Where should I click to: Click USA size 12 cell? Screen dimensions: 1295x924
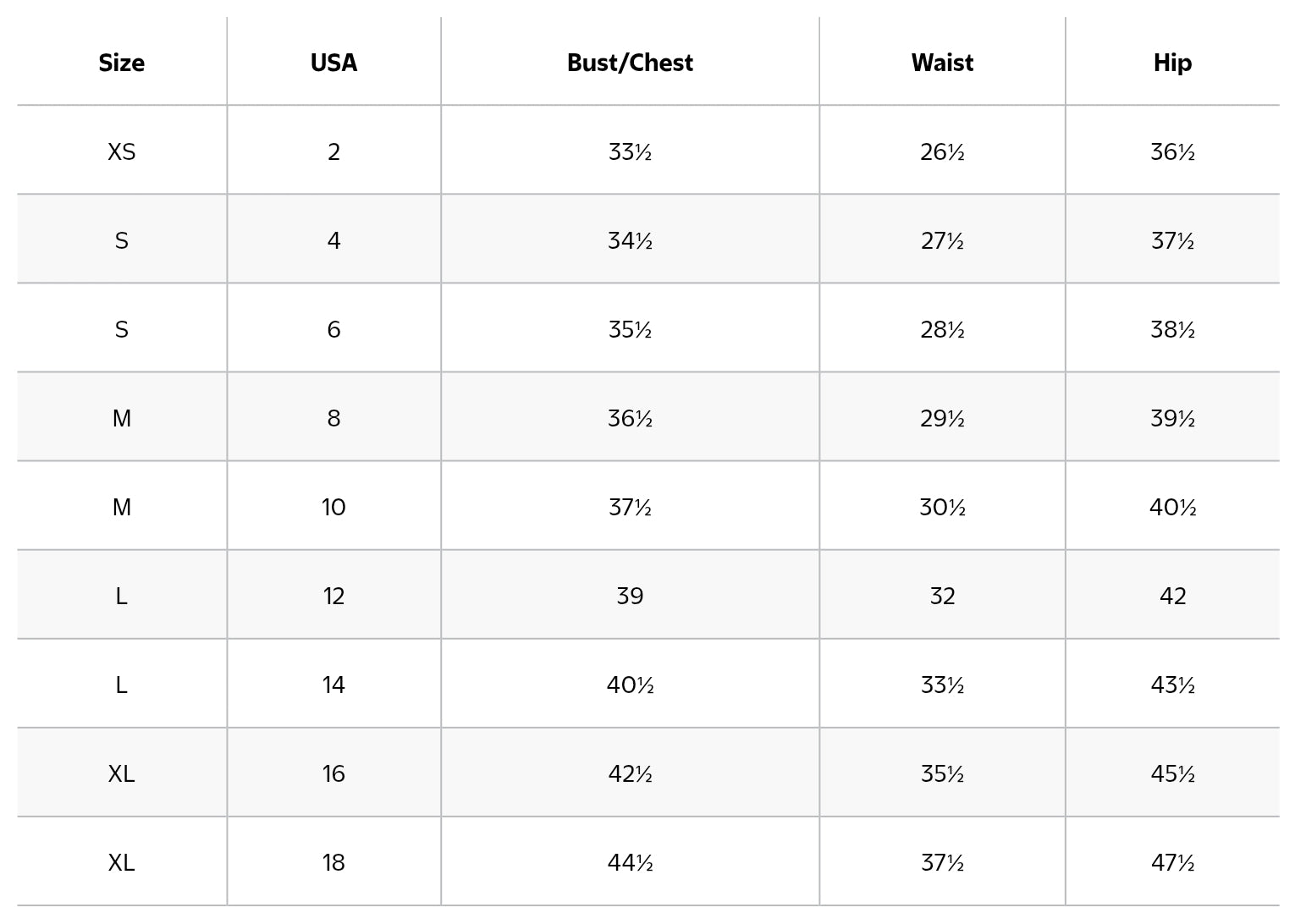[x=333, y=596]
